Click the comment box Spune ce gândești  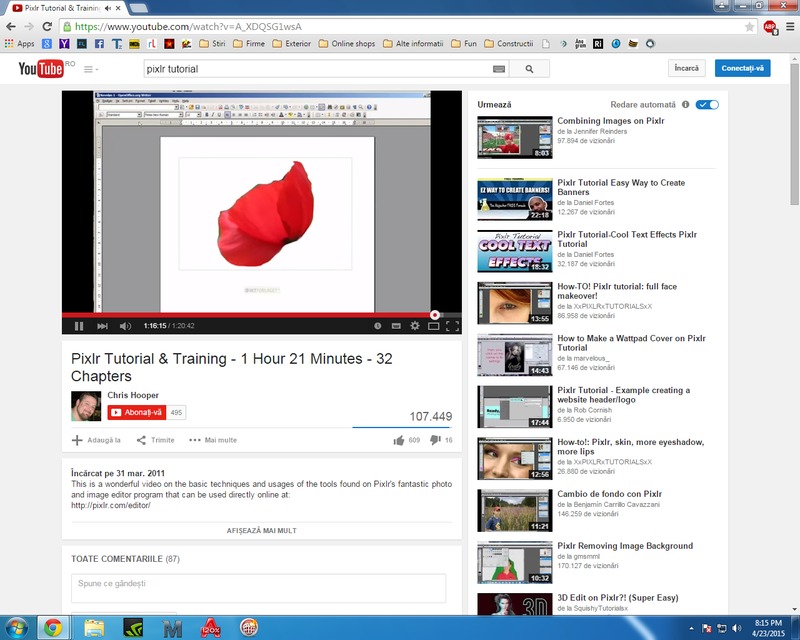click(259, 588)
